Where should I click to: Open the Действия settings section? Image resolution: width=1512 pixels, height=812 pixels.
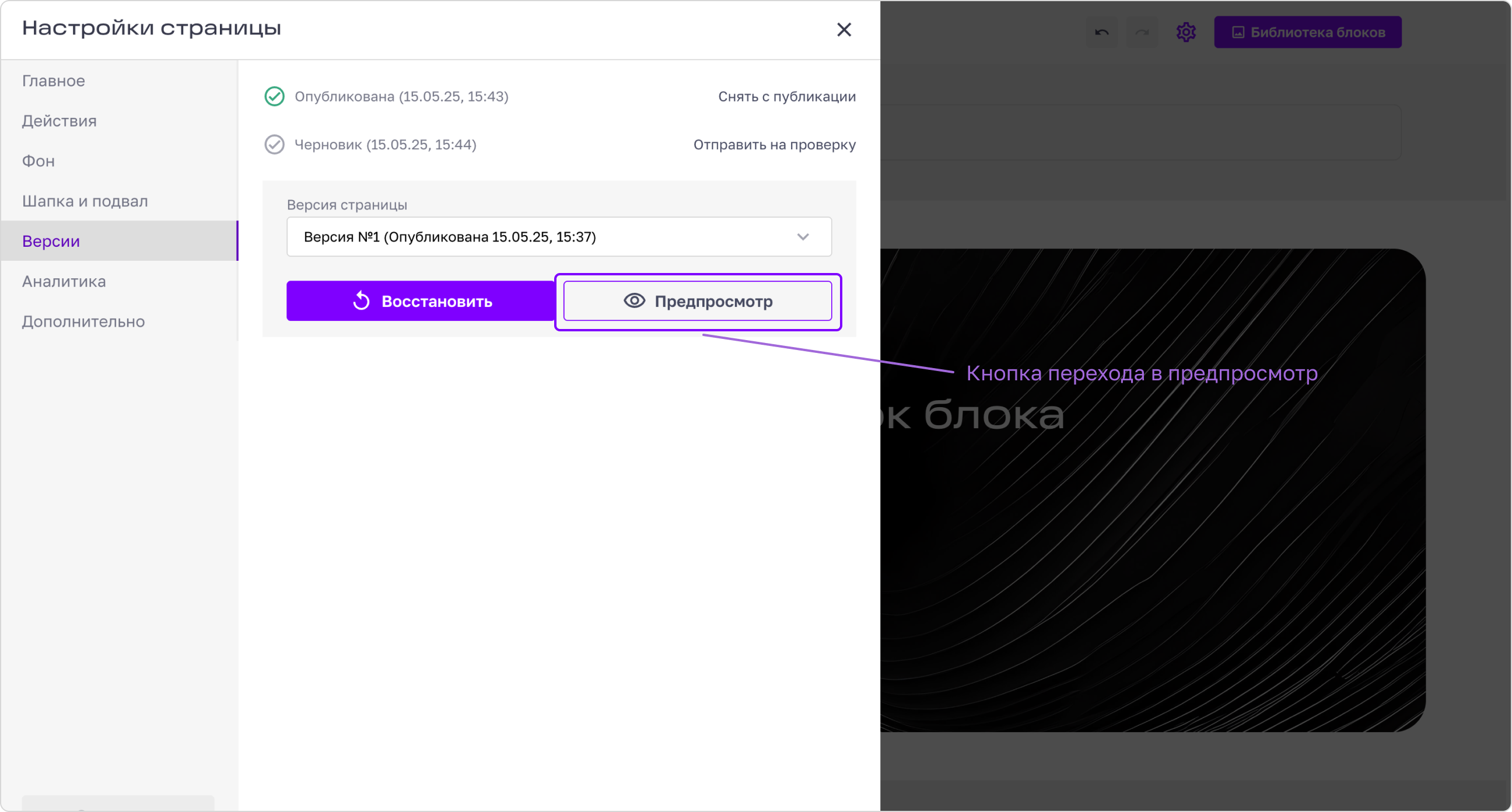(x=119, y=121)
